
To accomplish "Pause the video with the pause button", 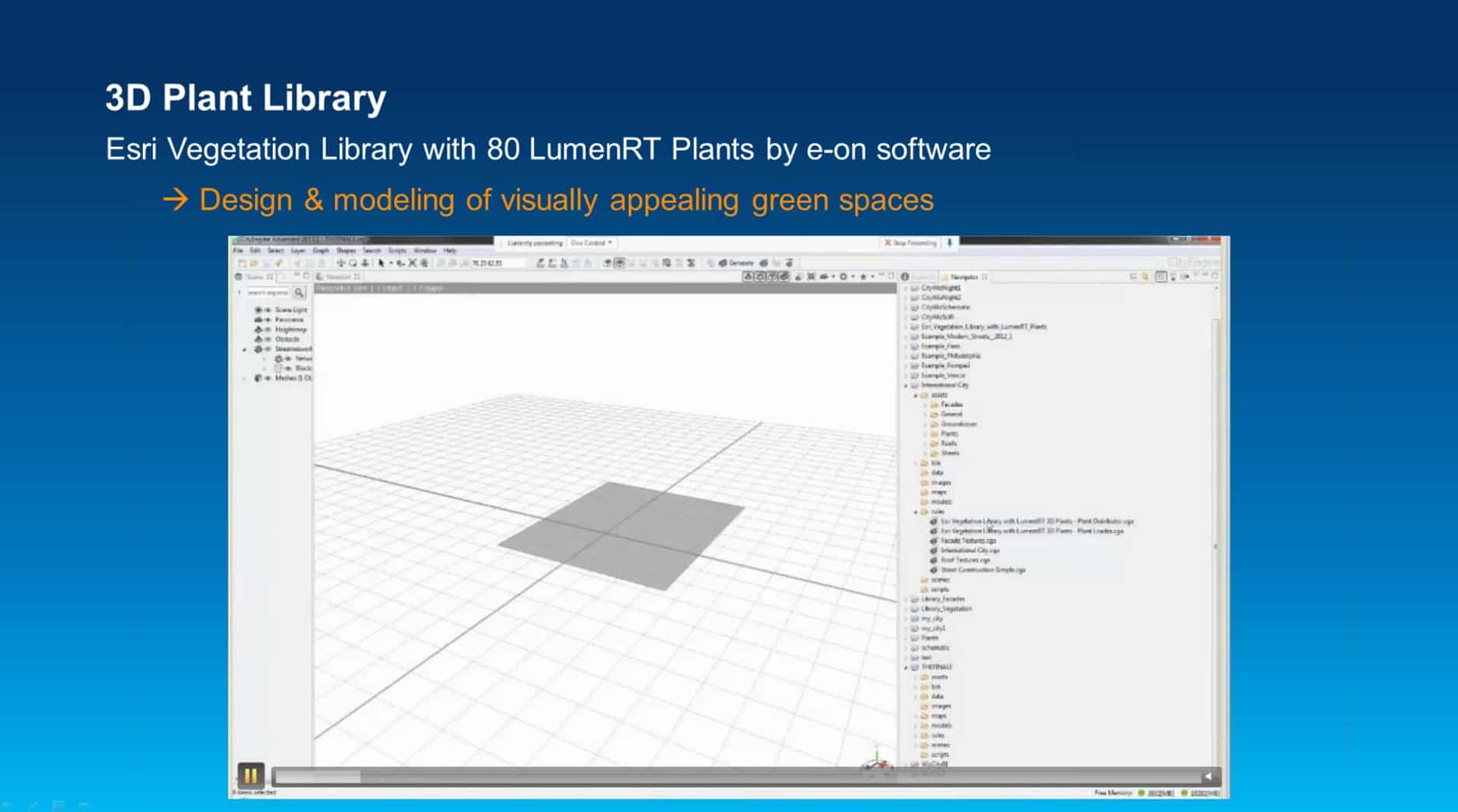I will (x=250, y=775).
